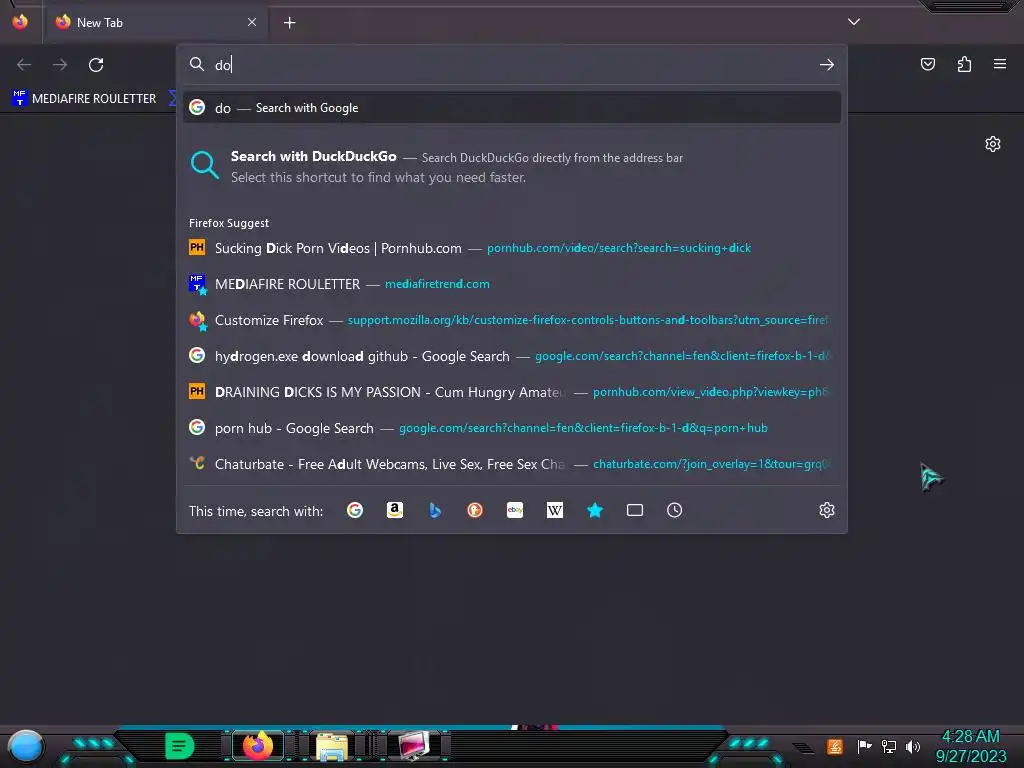Image resolution: width=1024 pixels, height=768 pixels.
Task: Search bookmarks using the star icon
Action: [594, 510]
